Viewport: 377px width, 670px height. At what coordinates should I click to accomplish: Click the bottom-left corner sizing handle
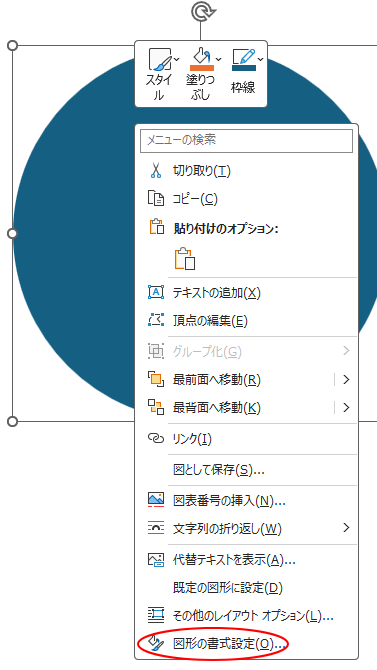[13, 421]
